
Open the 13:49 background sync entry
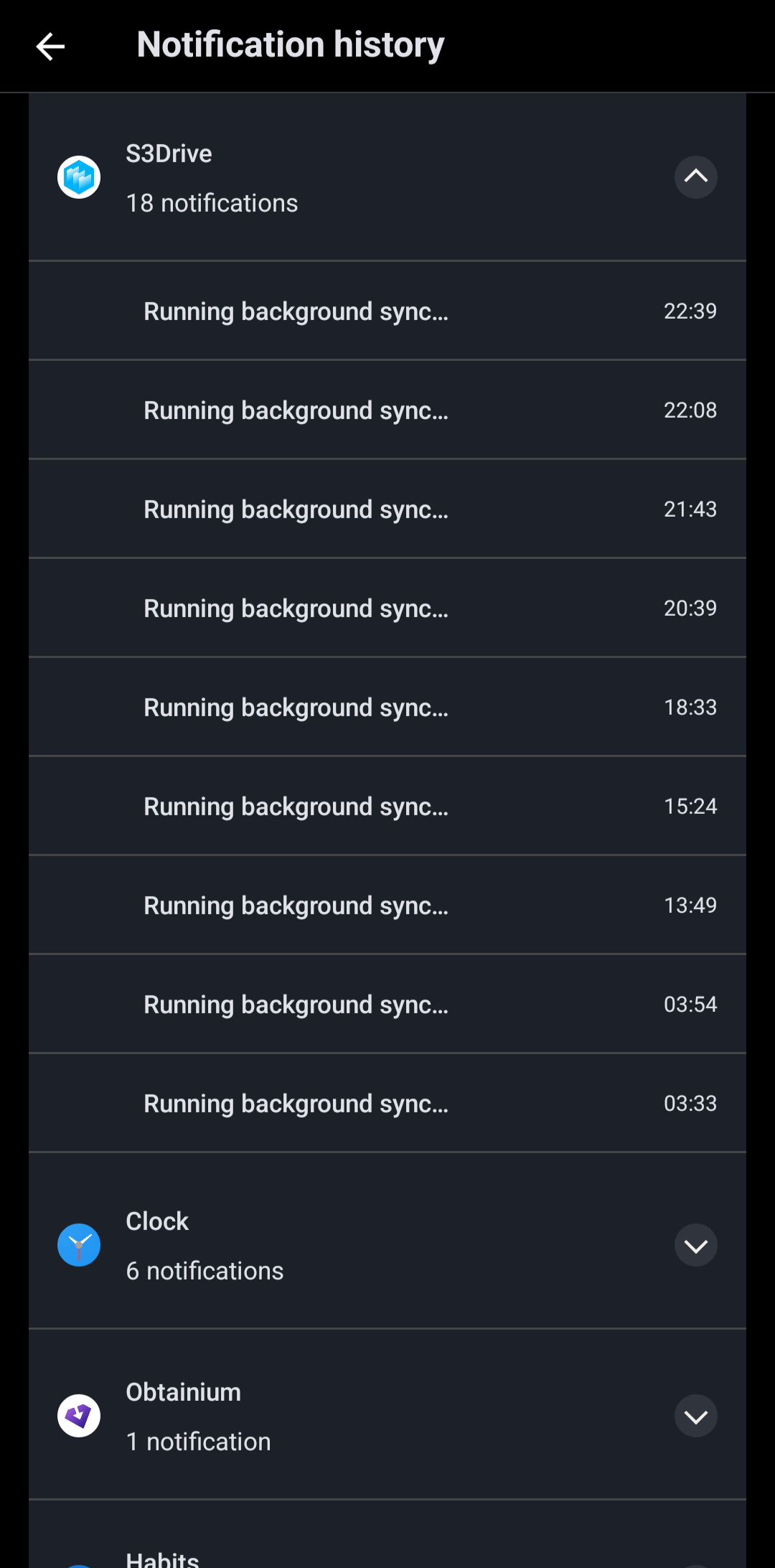387,906
